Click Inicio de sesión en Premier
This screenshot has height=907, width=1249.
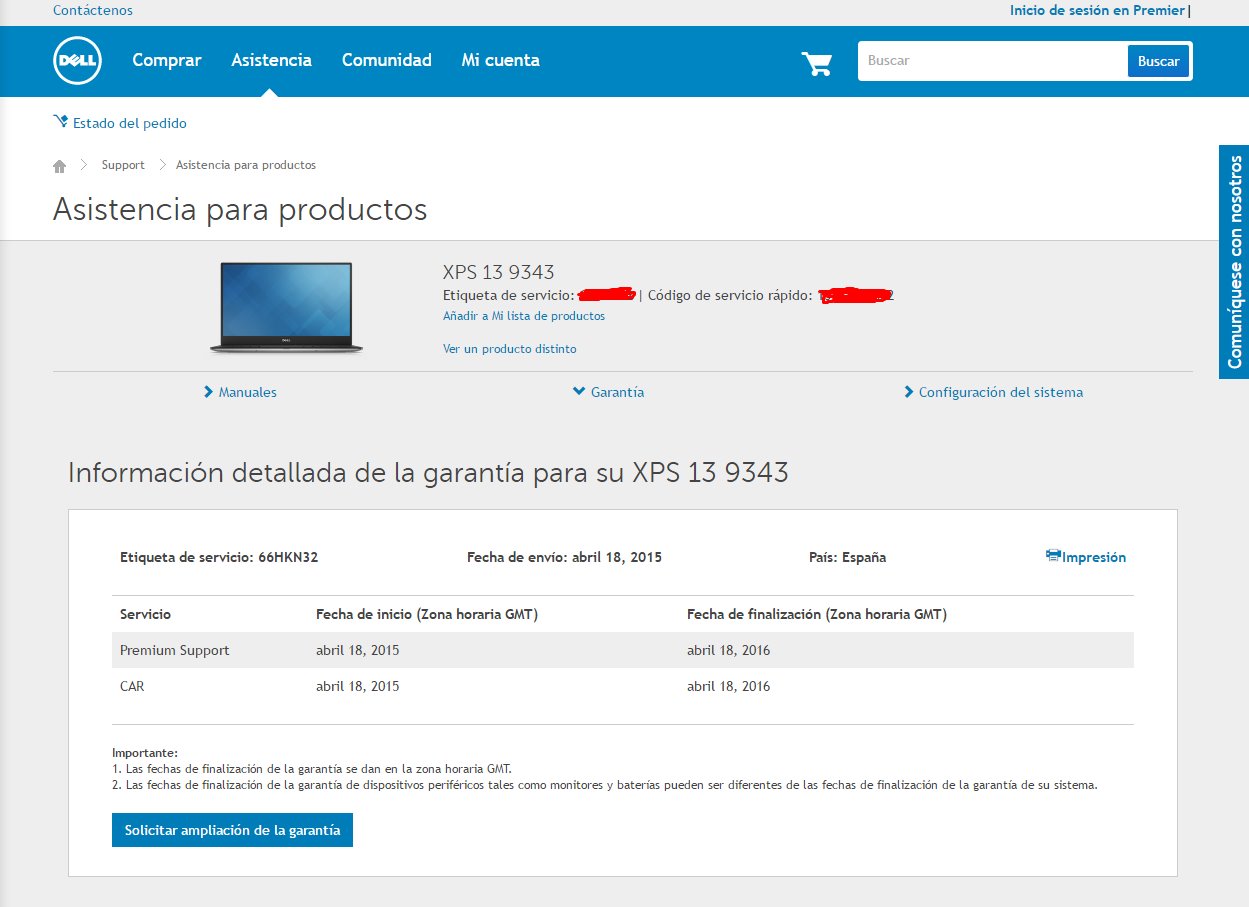click(x=1097, y=10)
